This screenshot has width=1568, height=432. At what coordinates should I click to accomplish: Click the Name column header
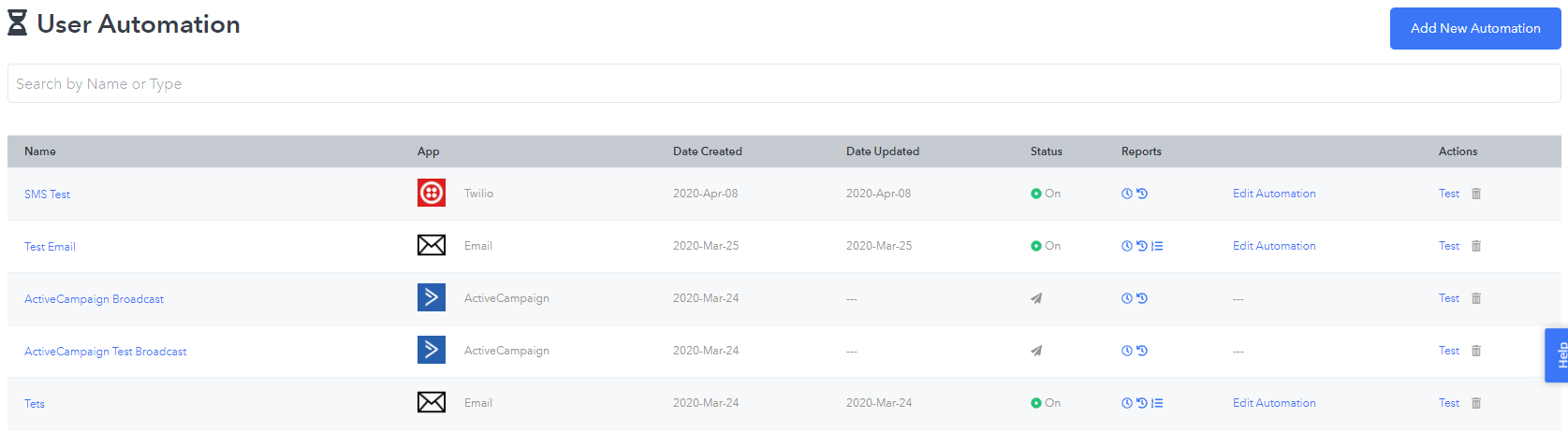pos(40,151)
